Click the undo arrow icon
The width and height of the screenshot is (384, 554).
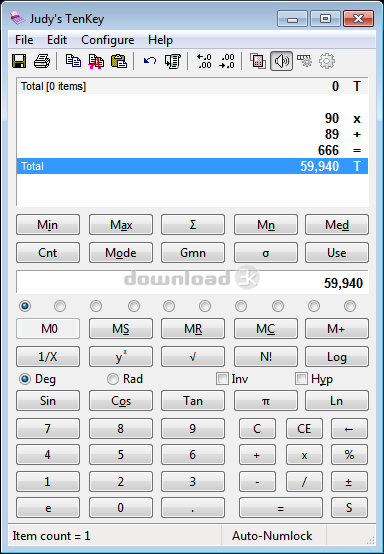(x=150, y=61)
